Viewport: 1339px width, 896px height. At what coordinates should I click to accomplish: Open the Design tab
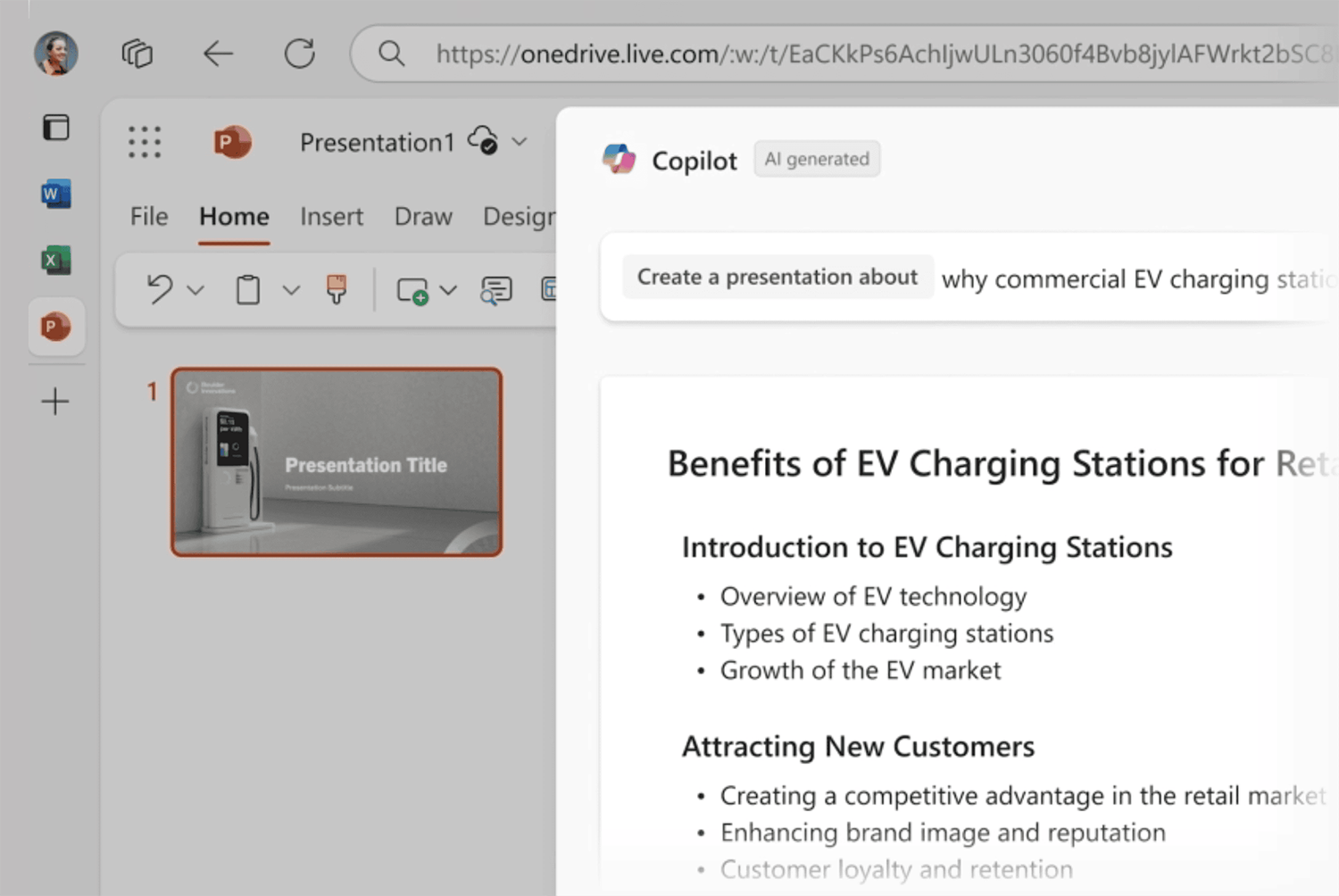pos(519,217)
